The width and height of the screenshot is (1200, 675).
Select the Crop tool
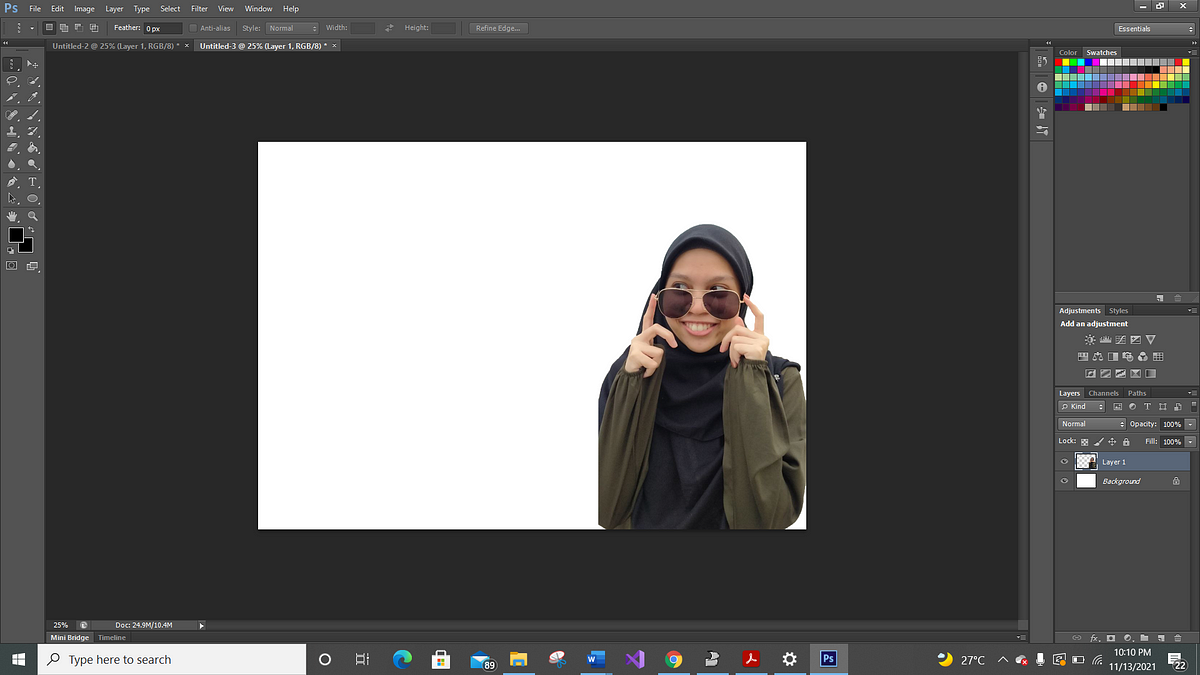[x=13, y=98]
